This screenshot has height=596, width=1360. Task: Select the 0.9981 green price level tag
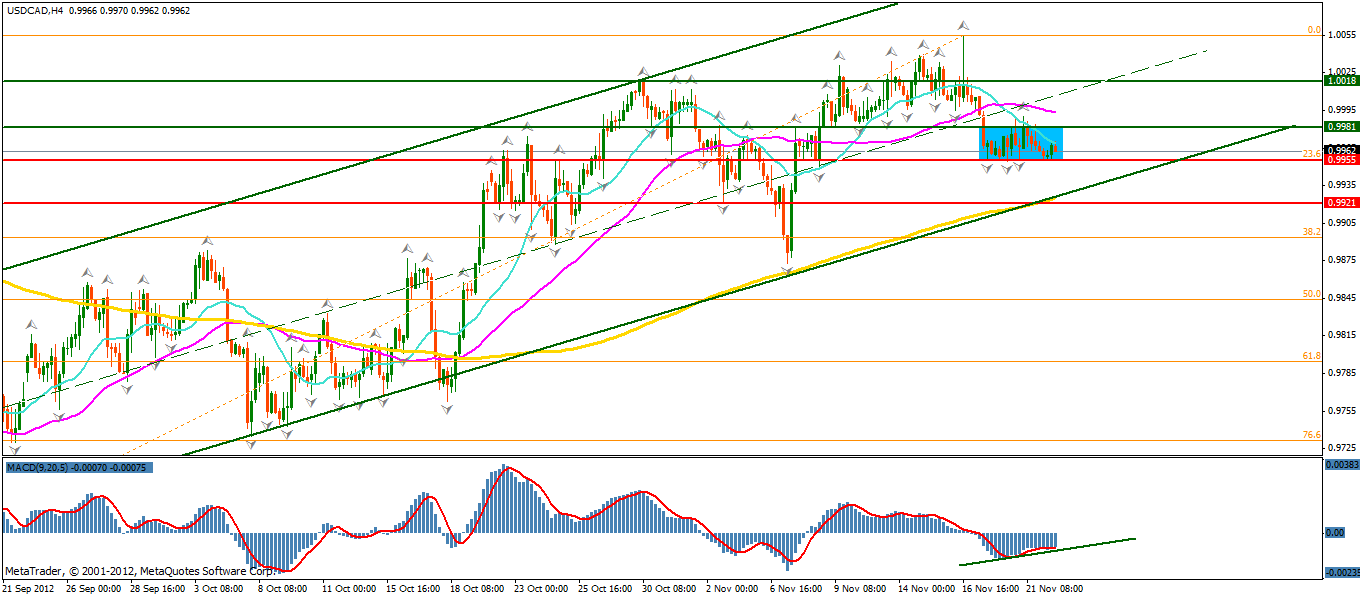click(1340, 127)
